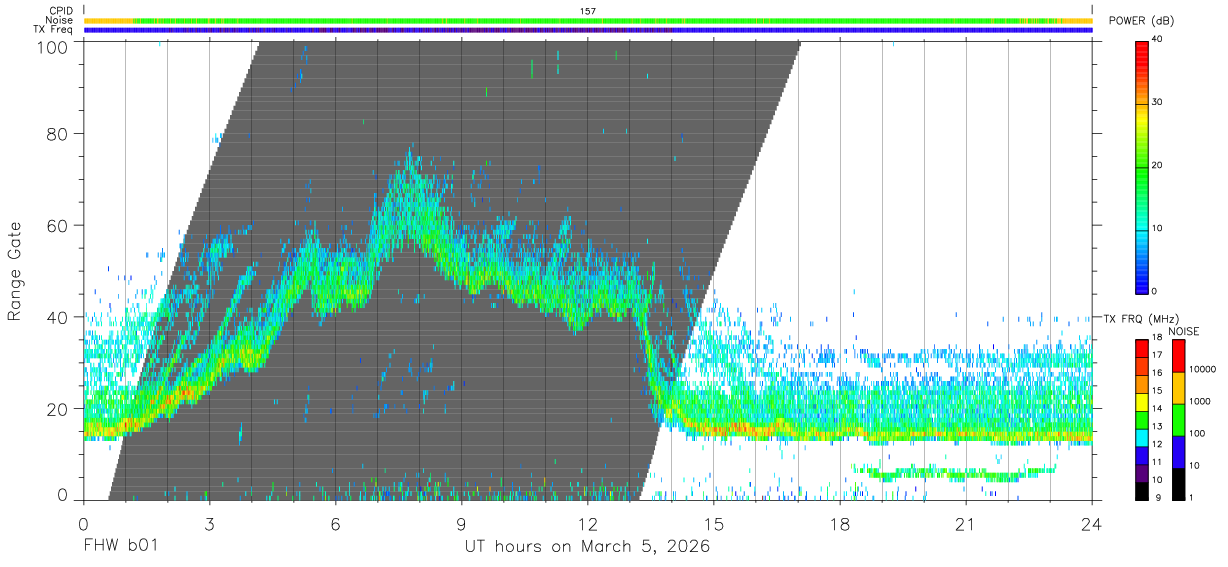This screenshot has width=1228, height=567.
Task: Select the 18 tick on UT hours axis
Action: pos(840,525)
